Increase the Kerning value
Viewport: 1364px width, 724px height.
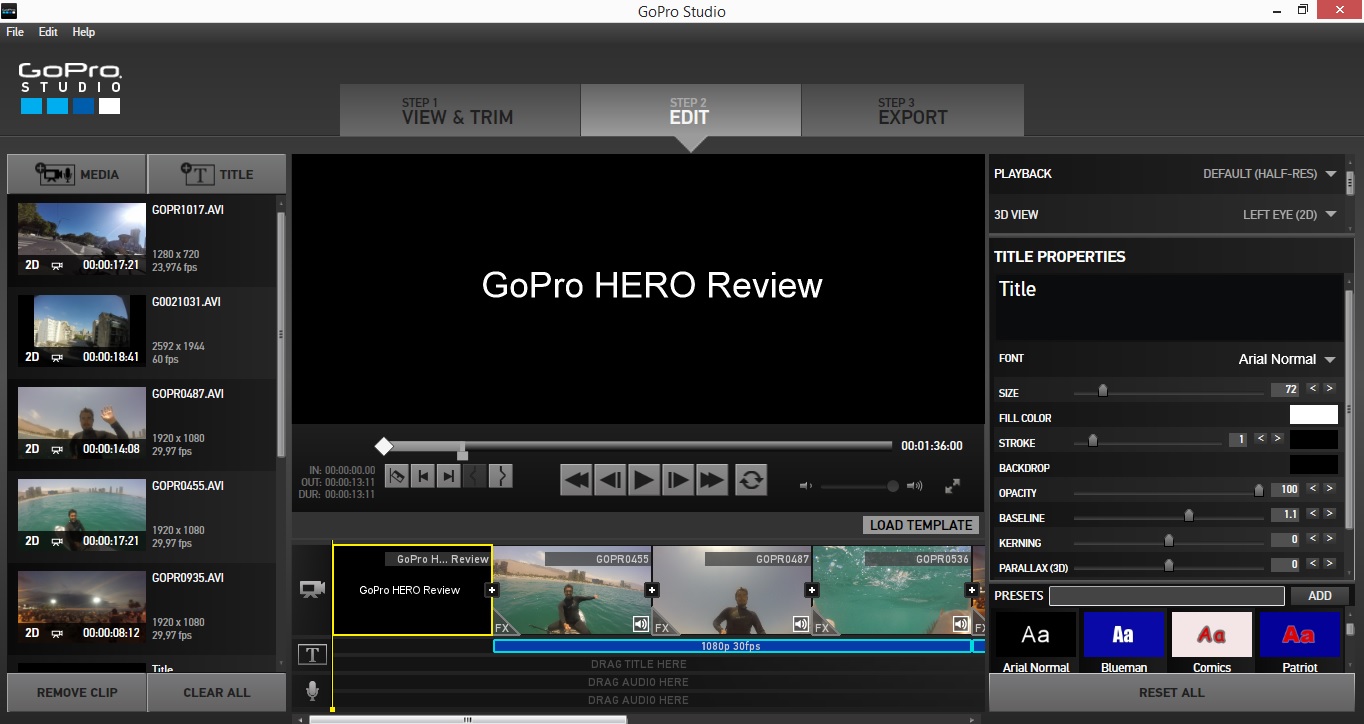click(x=1329, y=538)
